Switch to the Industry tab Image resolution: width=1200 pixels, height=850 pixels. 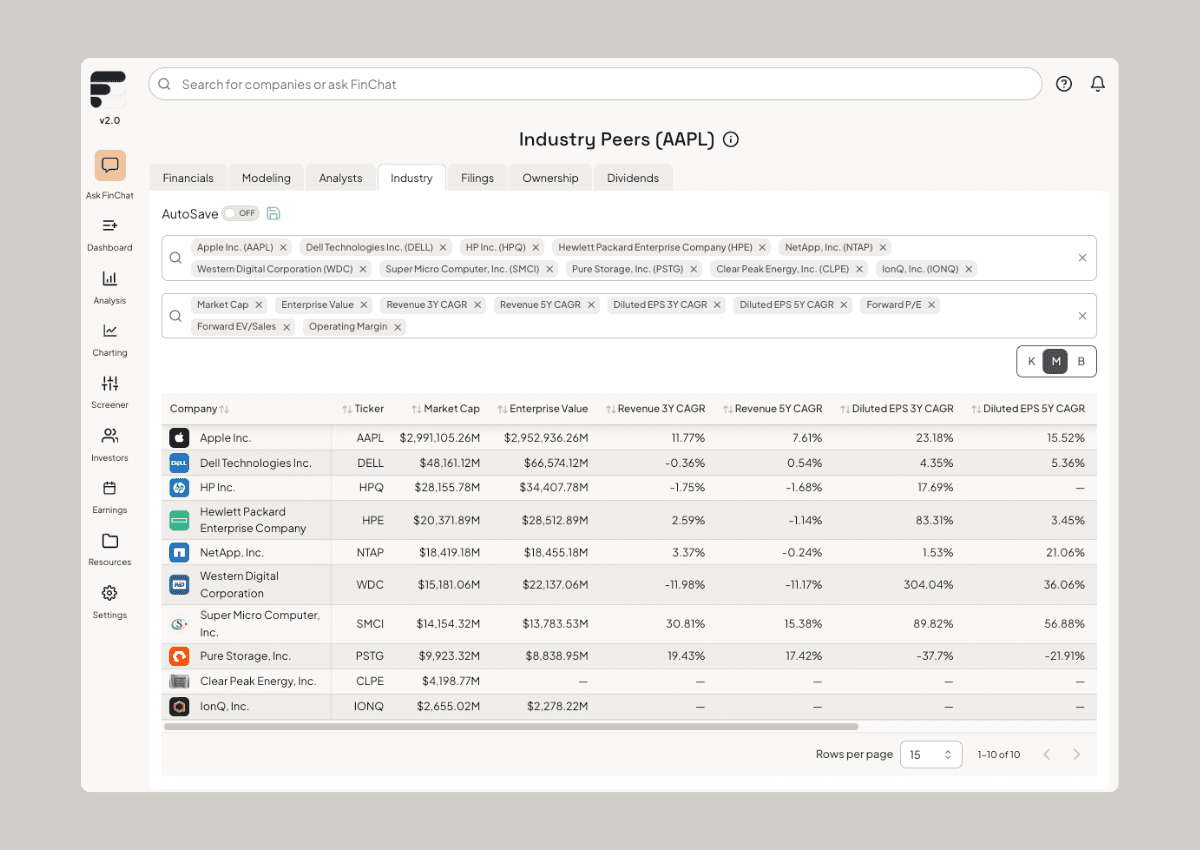[x=412, y=178]
